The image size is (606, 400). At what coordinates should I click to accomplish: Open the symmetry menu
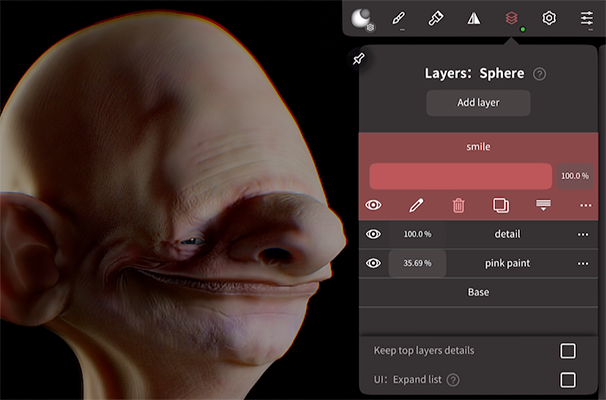click(x=474, y=18)
